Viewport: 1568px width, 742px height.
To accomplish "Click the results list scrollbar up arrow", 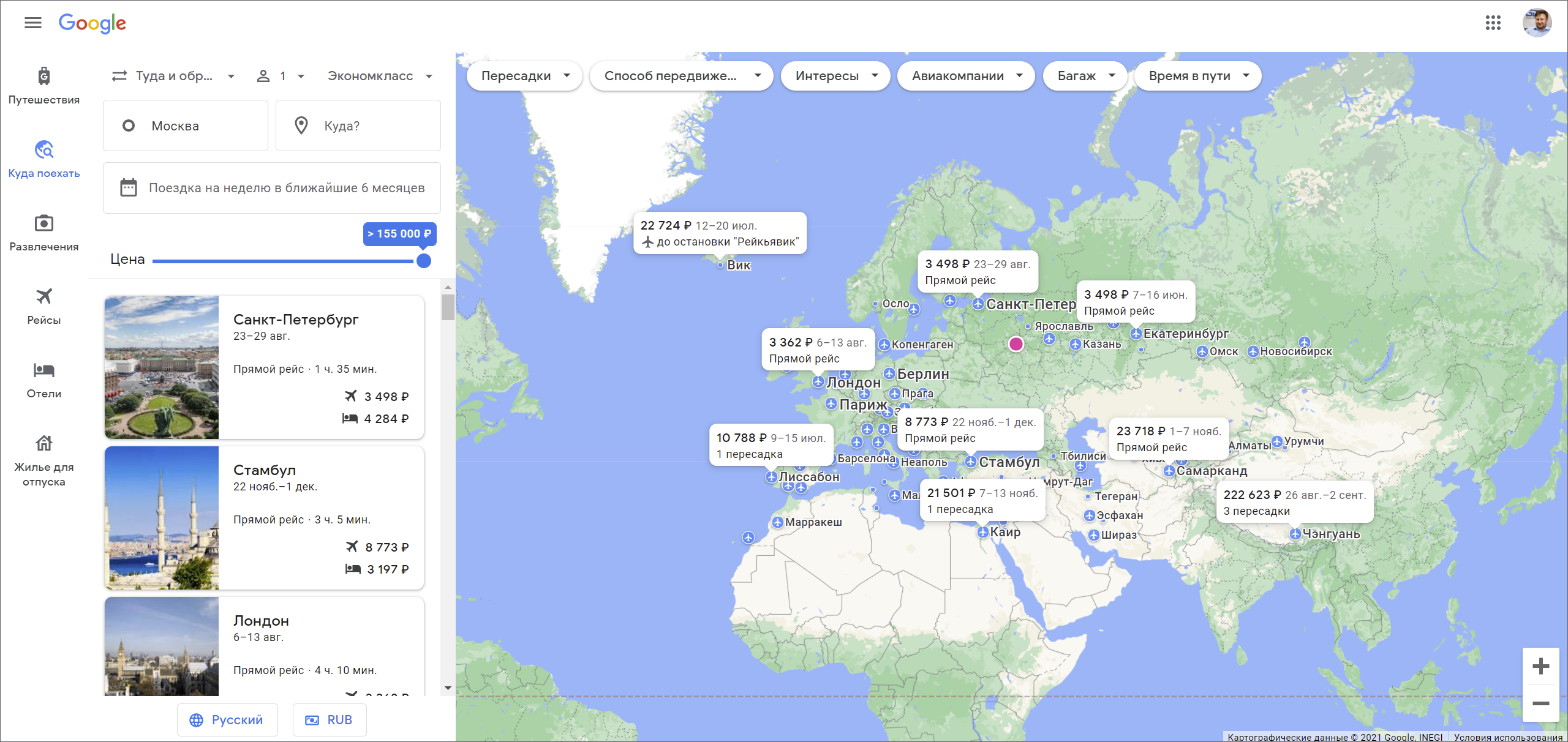I will [448, 287].
